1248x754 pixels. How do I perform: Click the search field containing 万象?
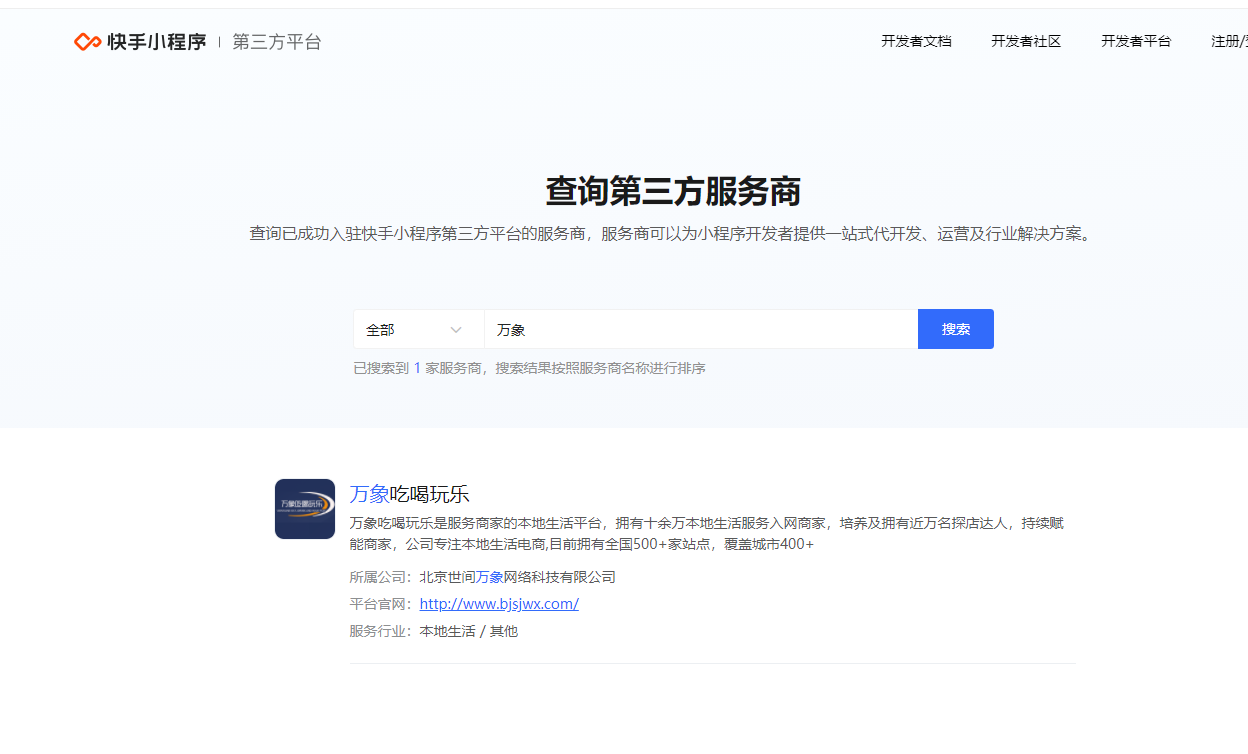click(701, 329)
